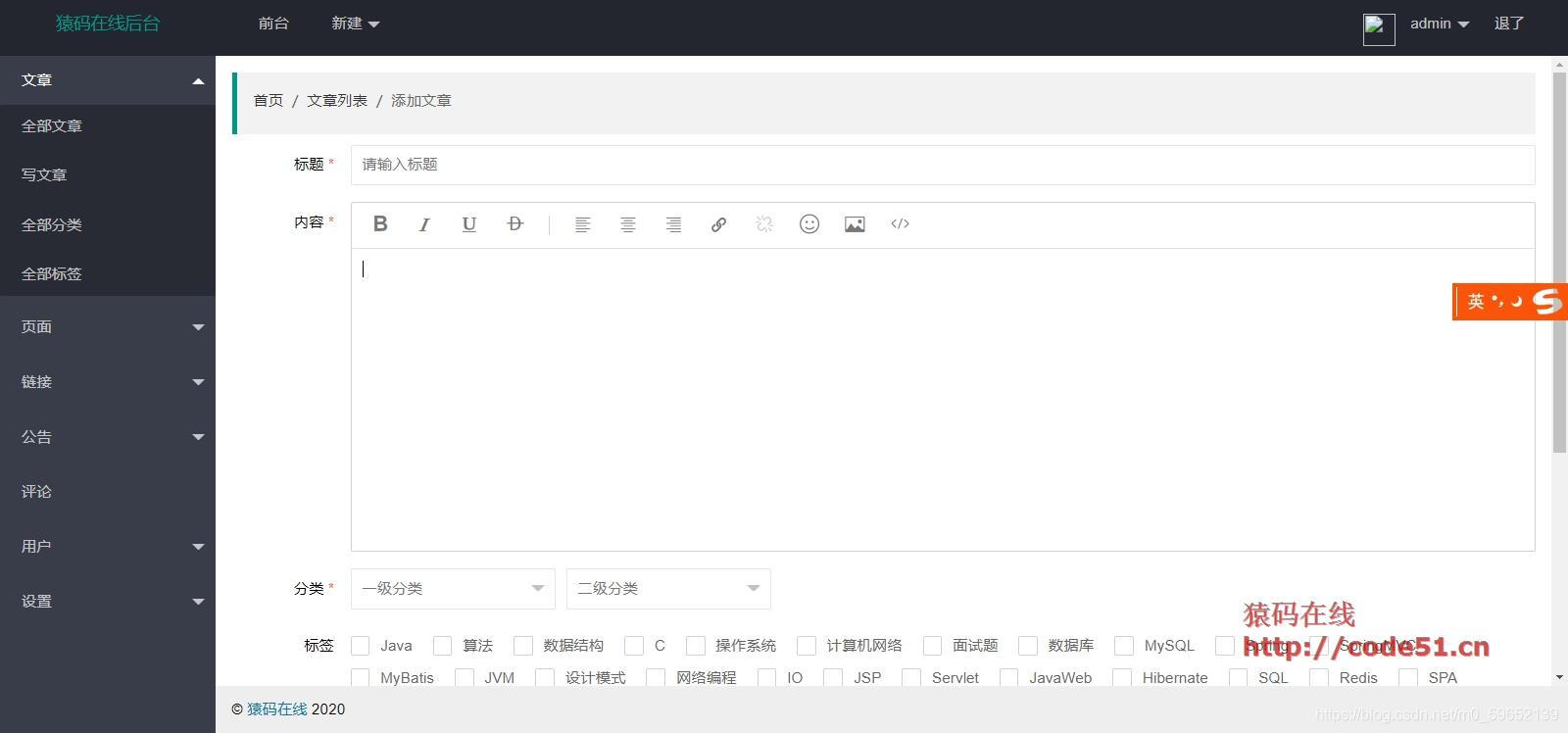Check the Java tag checkbox
1568x733 pixels.
pyautogui.click(x=361, y=646)
